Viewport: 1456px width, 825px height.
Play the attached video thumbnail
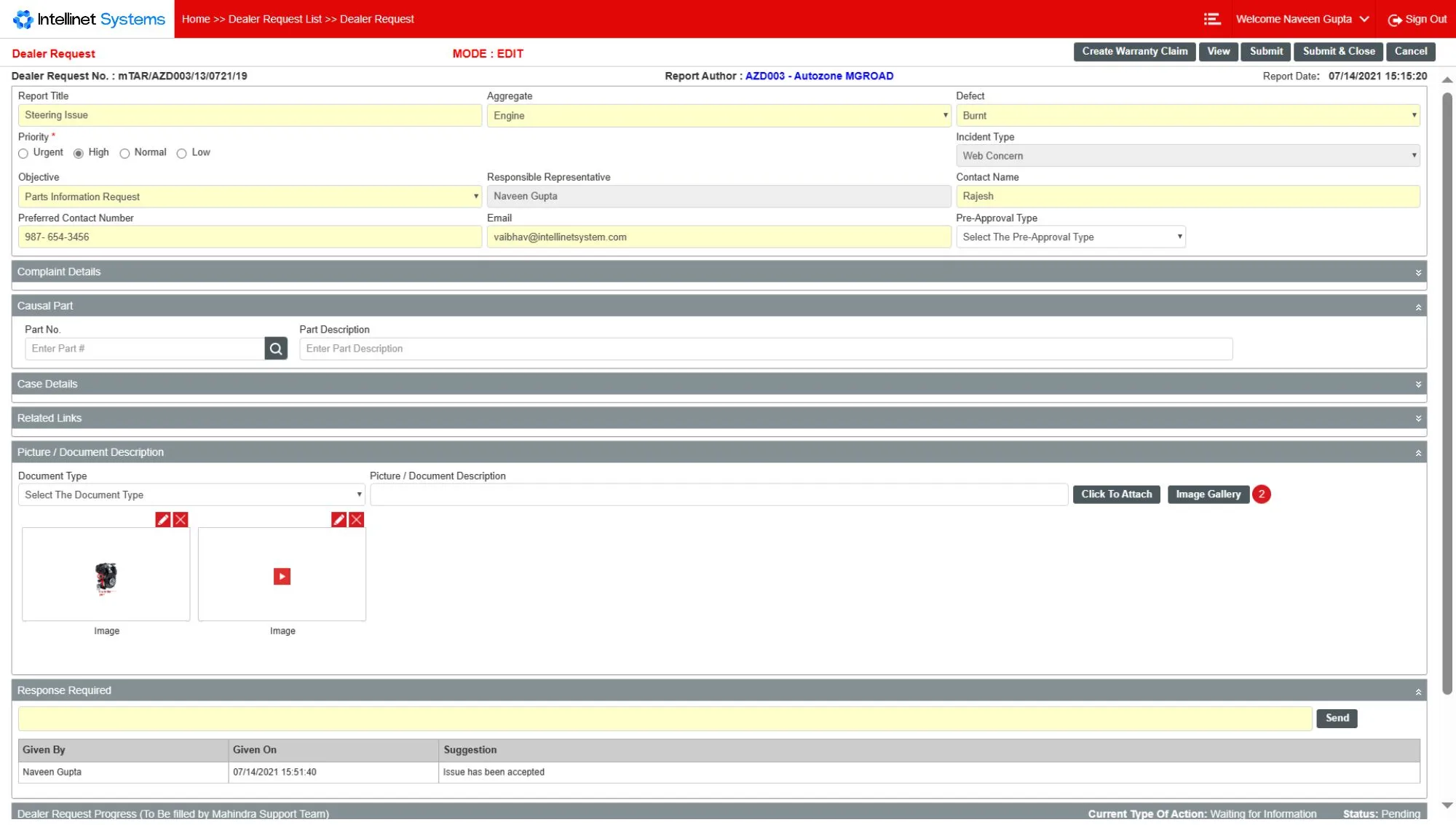click(282, 576)
